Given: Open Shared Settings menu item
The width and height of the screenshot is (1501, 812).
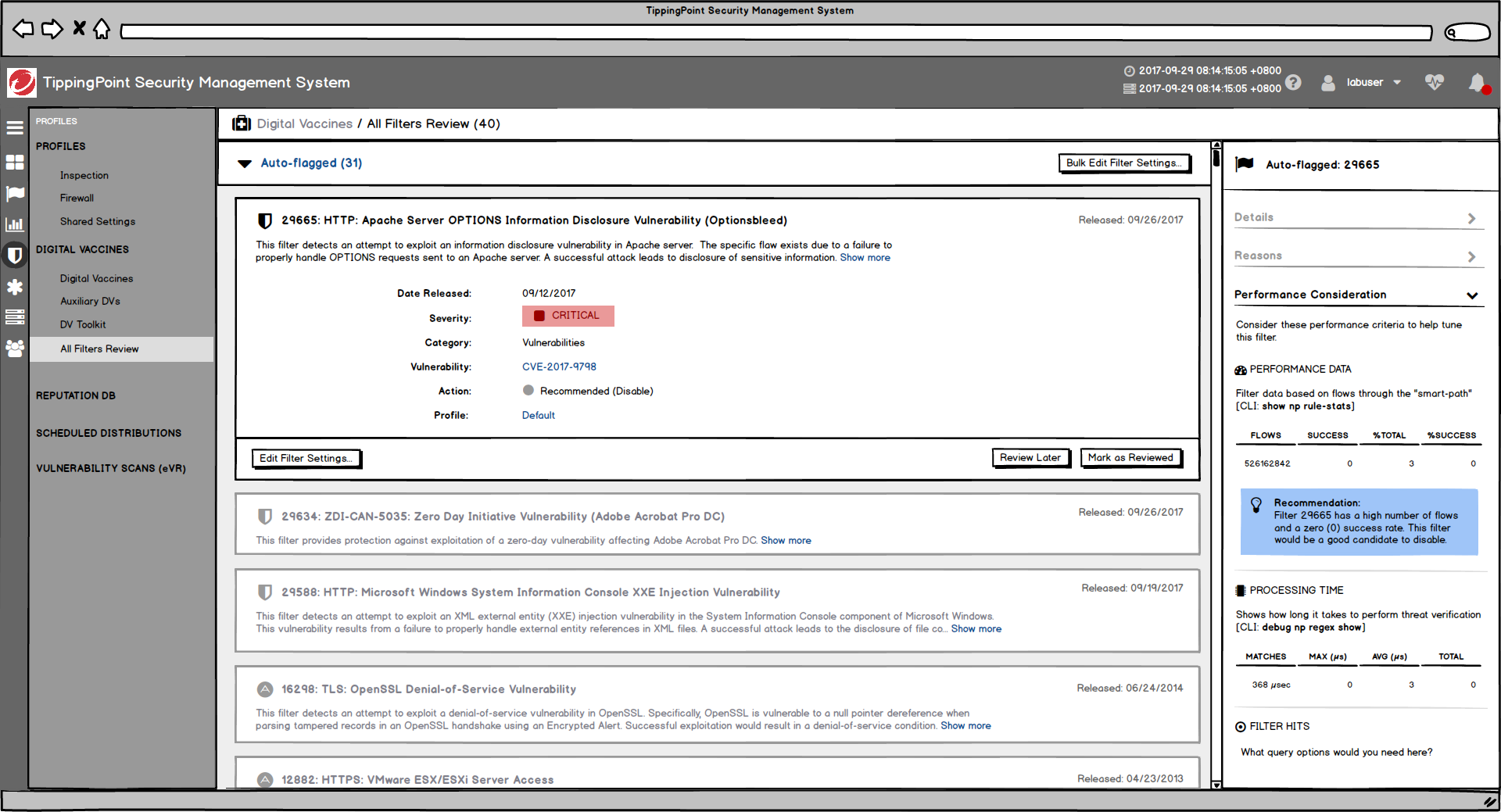Looking at the screenshot, I should (98, 222).
